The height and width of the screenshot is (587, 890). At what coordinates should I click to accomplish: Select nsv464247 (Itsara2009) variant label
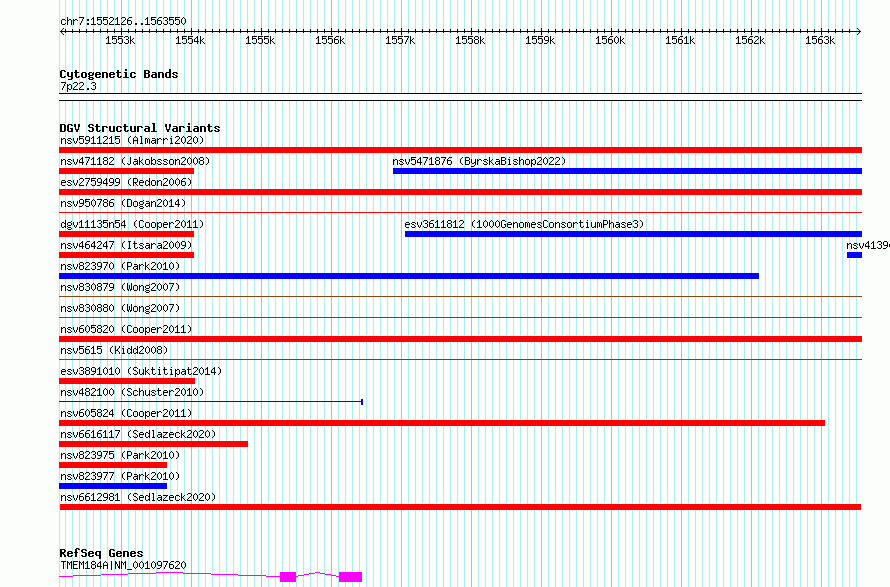point(126,245)
